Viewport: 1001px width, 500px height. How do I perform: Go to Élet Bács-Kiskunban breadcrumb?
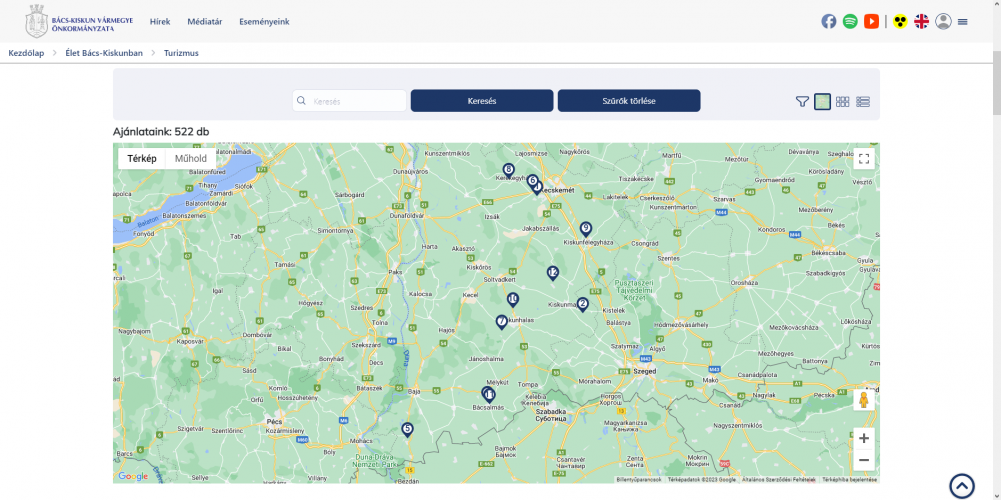click(104, 53)
